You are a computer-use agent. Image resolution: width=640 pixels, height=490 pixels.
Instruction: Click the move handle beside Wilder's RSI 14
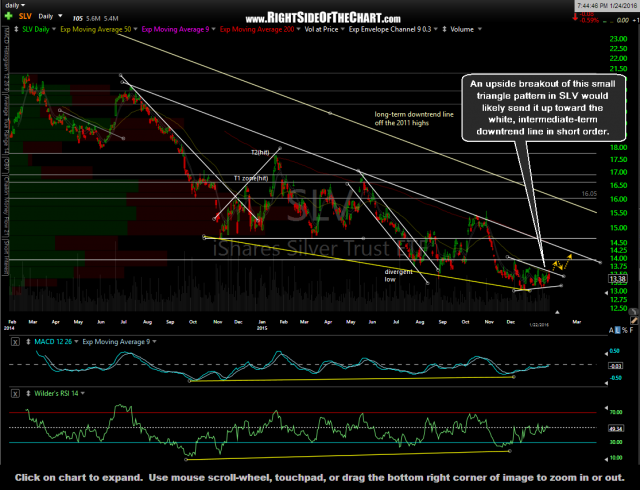tap(28, 394)
